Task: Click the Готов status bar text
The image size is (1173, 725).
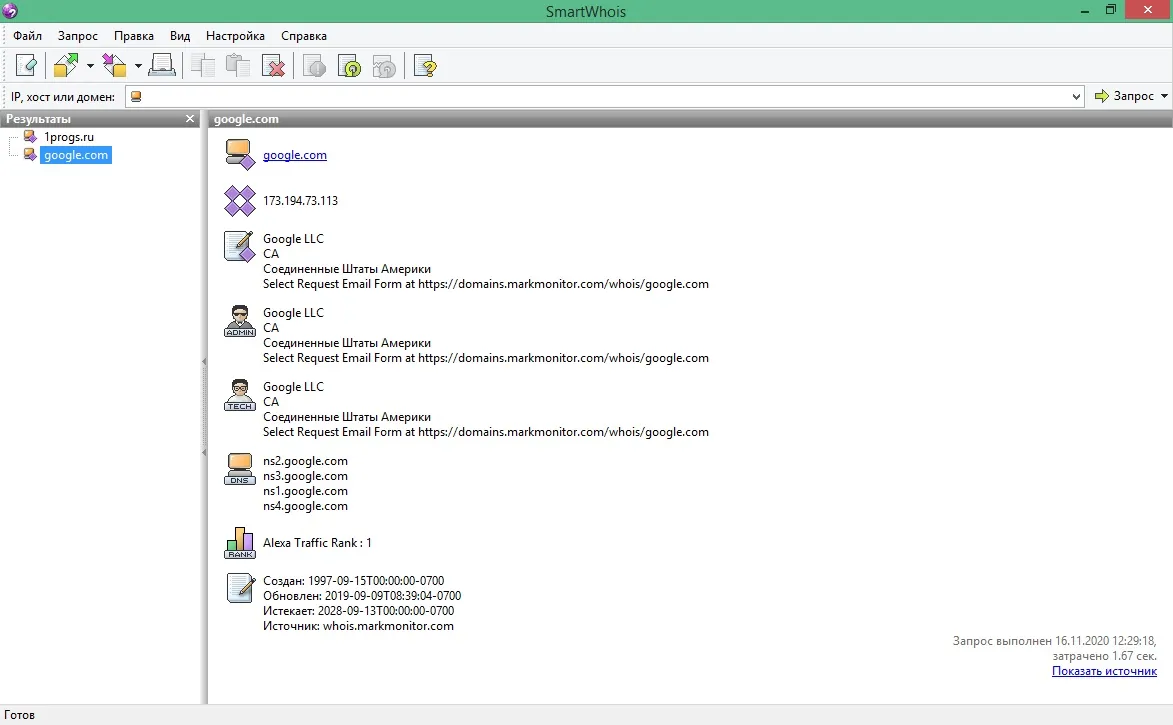Action: click(19, 715)
